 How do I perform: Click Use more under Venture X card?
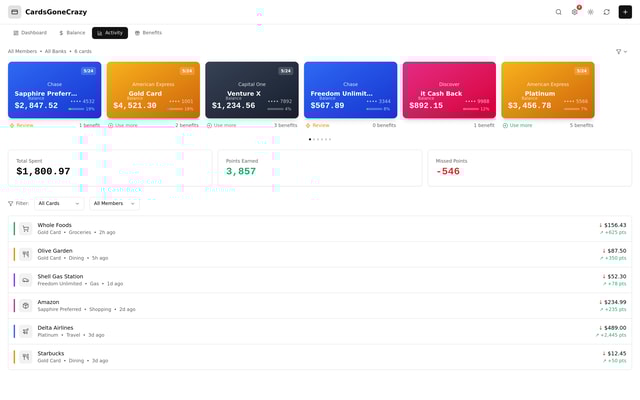pos(222,125)
